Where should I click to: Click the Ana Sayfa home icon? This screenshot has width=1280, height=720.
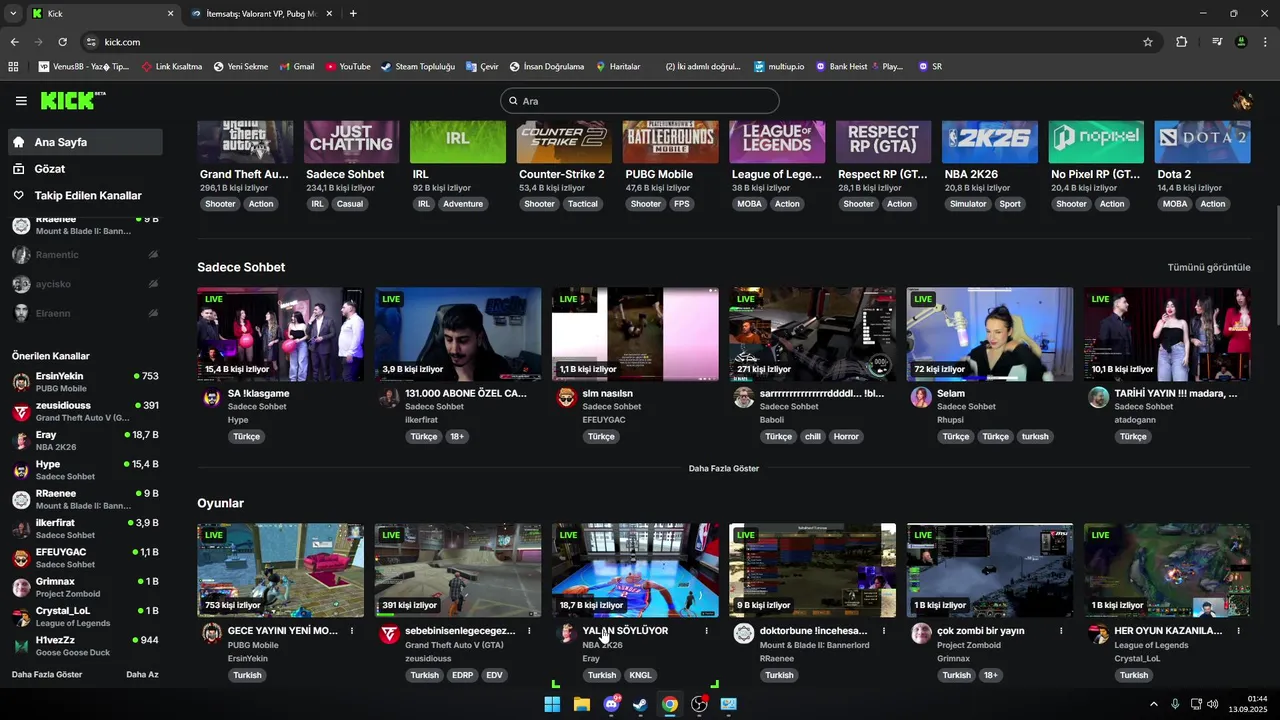[19, 142]
